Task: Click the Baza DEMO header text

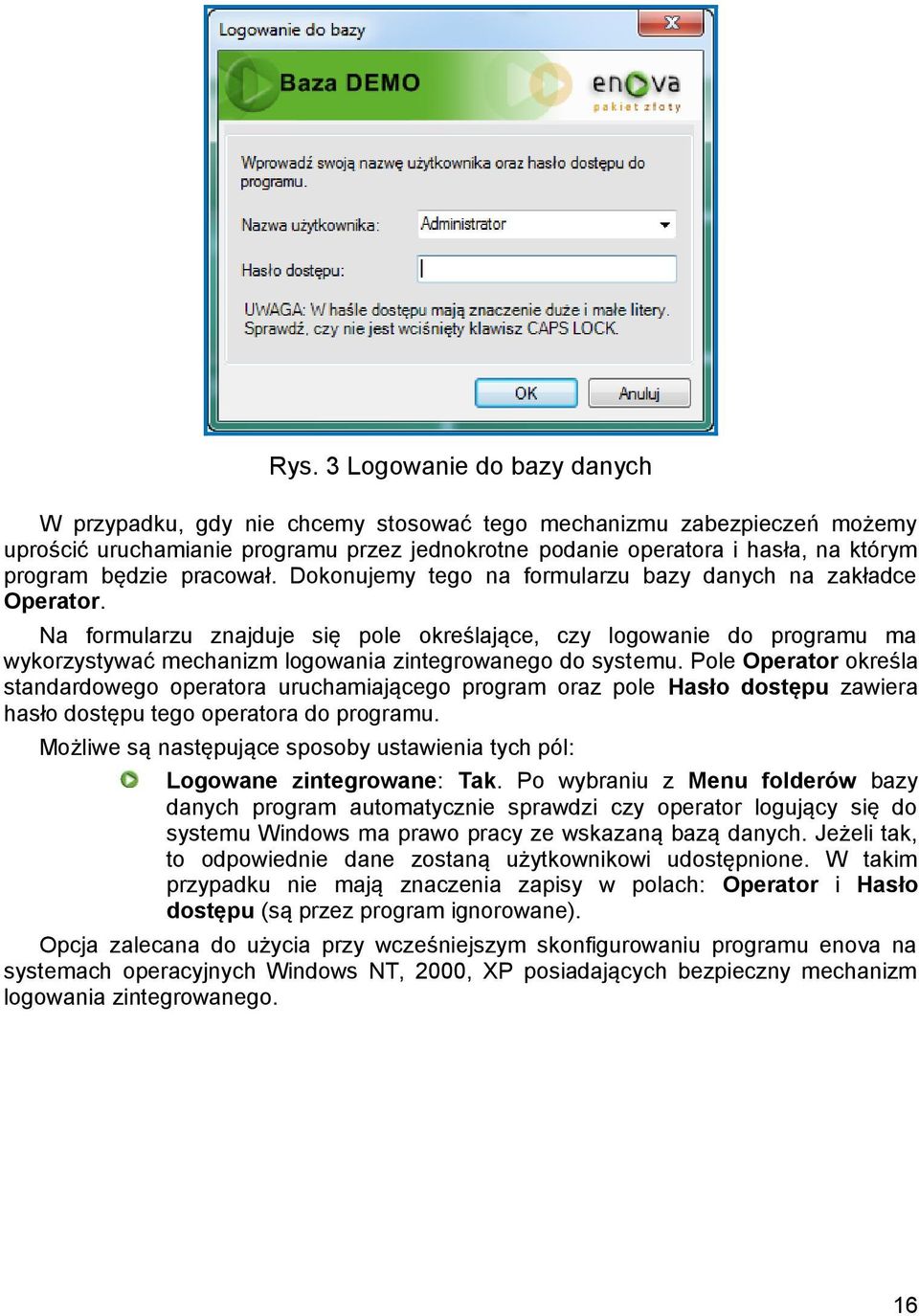Action: click(349, 83)
